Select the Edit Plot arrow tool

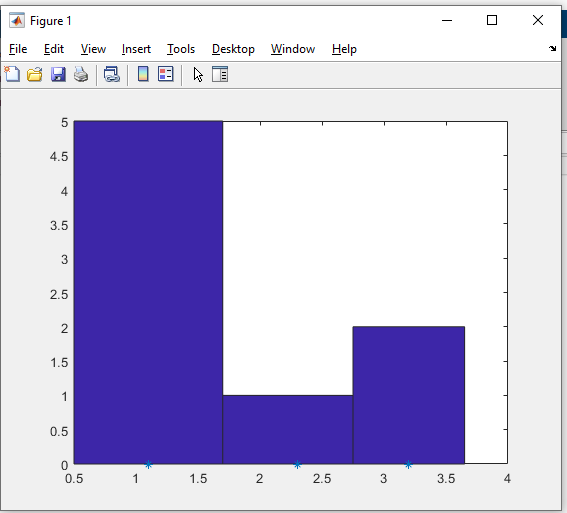pyautogui.click(x=198, y=74)
